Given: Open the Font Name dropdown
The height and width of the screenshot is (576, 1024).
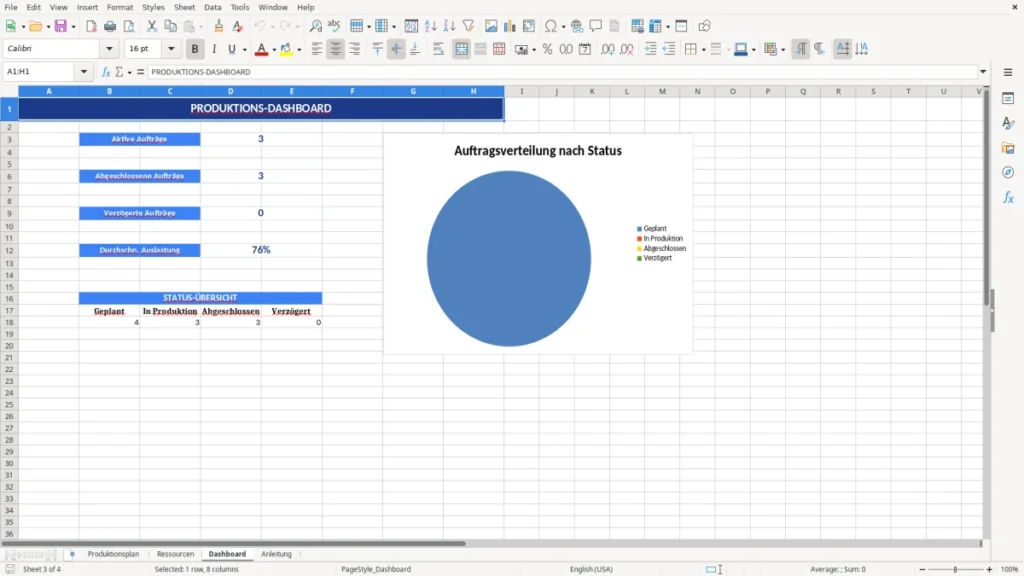Looking at the screenshot, I should pos(109,48).
